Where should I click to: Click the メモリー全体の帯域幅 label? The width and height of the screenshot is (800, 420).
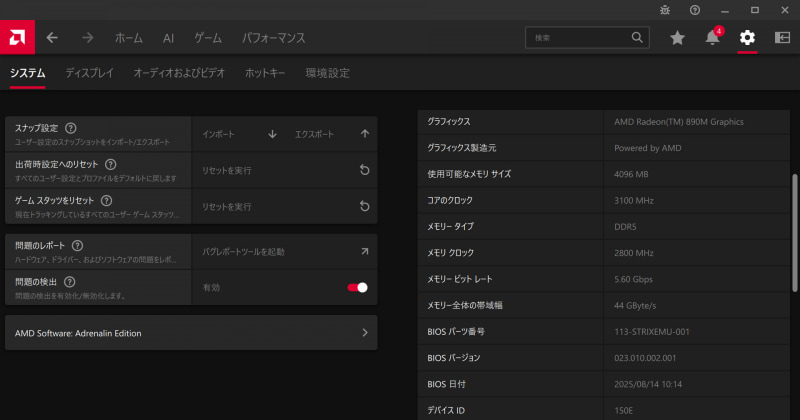[465, 306]
